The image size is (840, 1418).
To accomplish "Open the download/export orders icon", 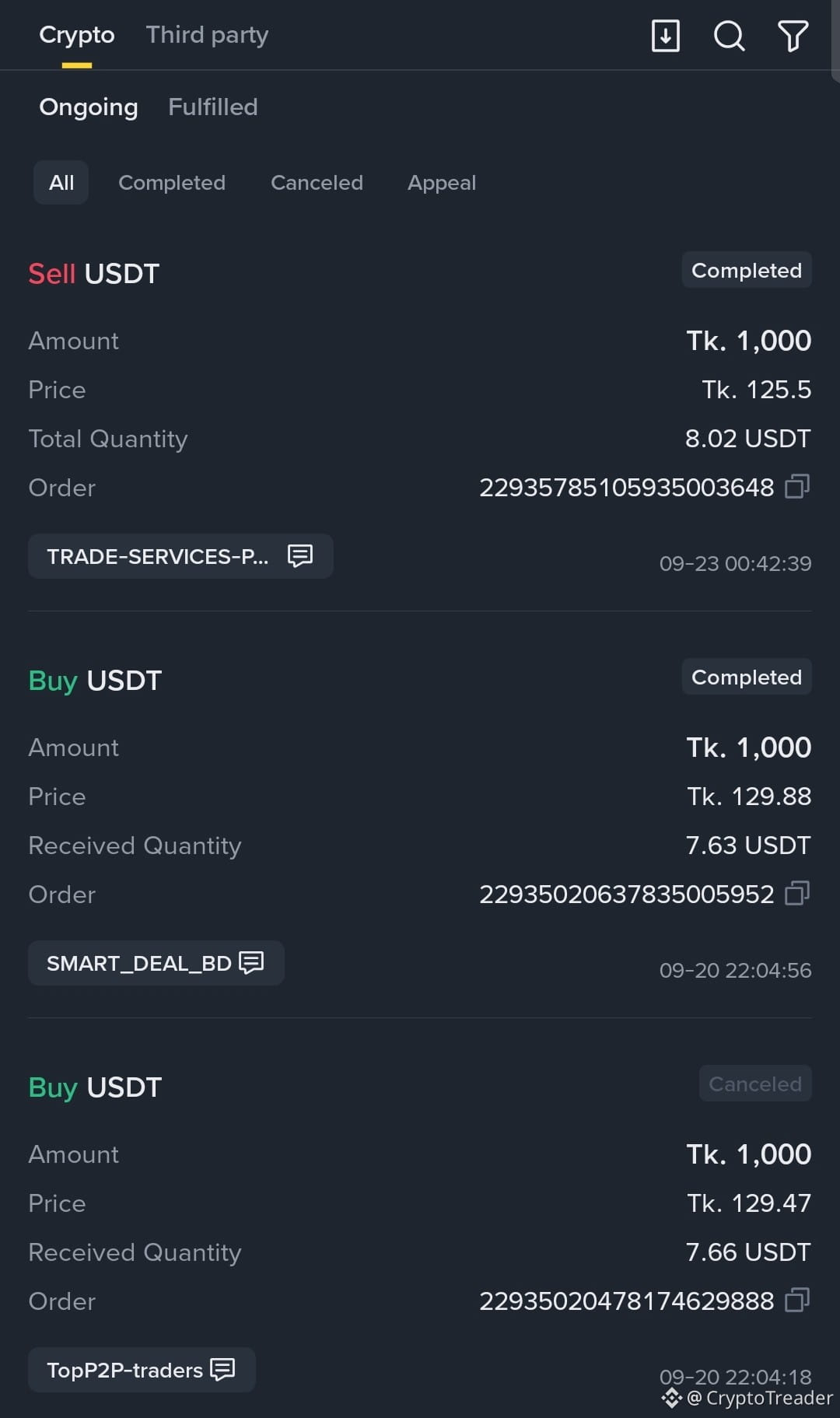I will (x=665, y=36).
